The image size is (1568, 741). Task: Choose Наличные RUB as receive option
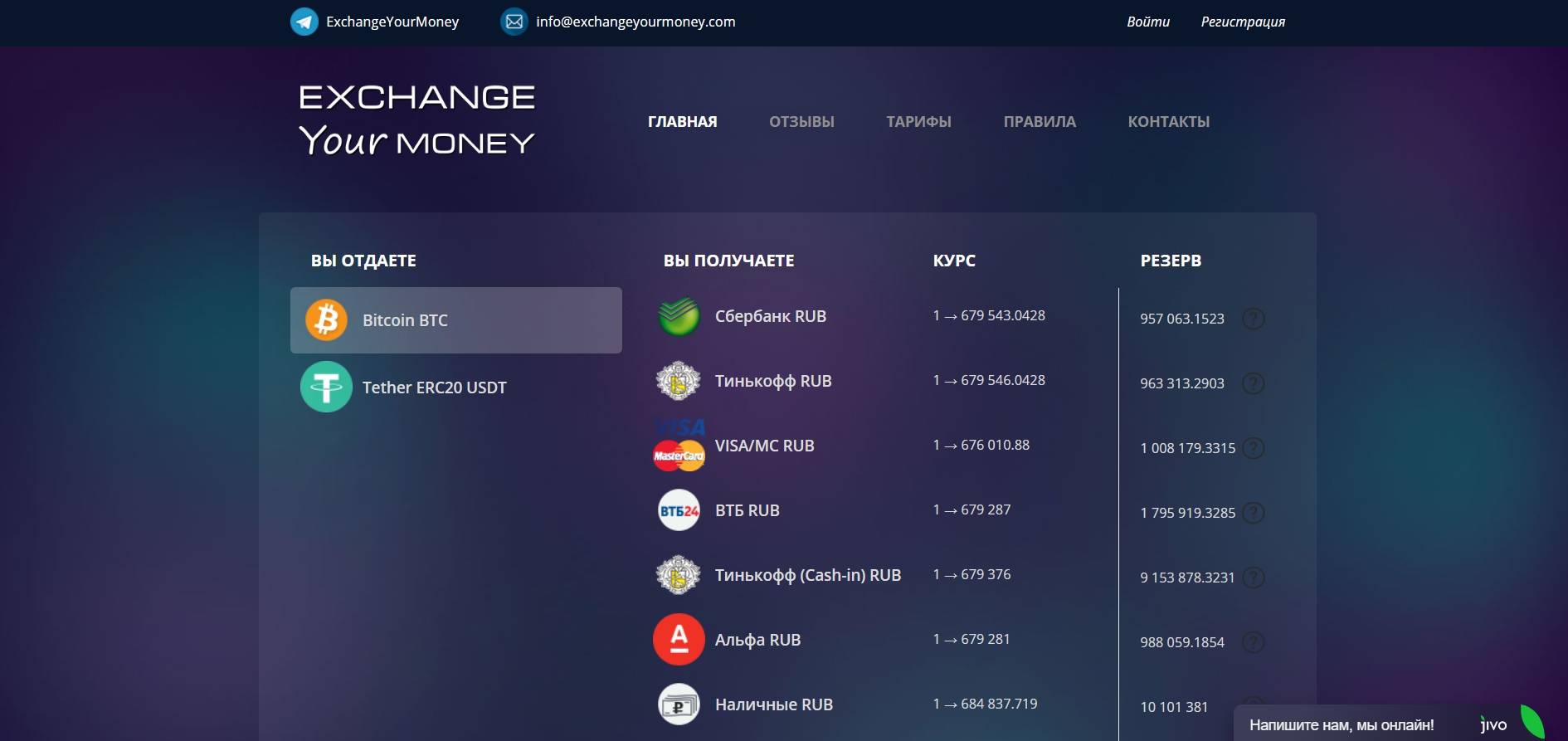click(x=774, y=704)
